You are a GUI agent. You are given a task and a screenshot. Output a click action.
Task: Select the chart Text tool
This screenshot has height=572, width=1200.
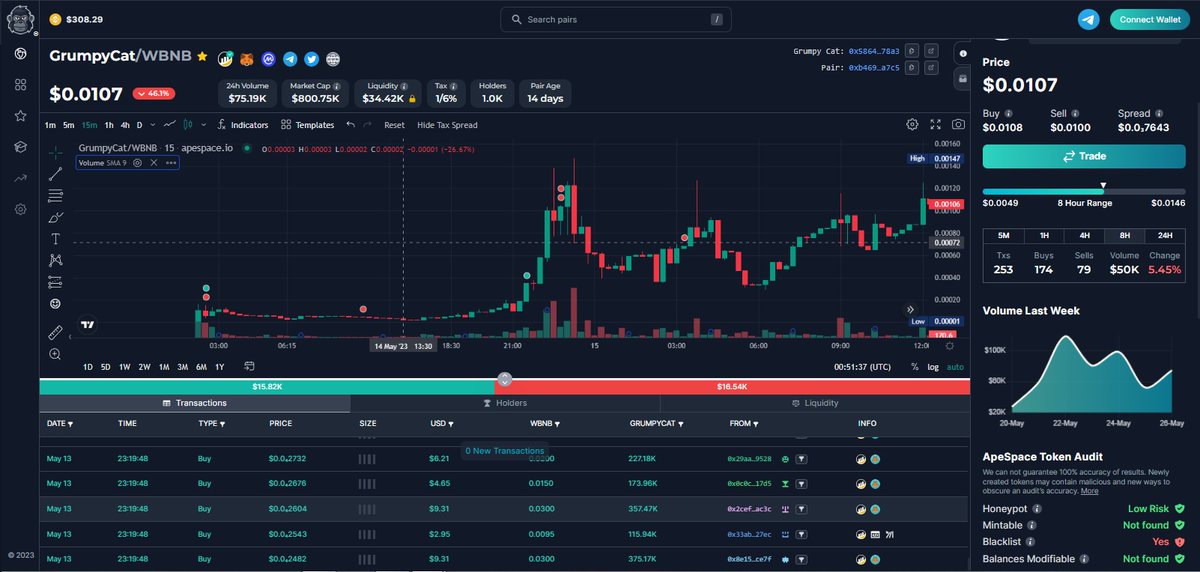(x=55, y=238)
